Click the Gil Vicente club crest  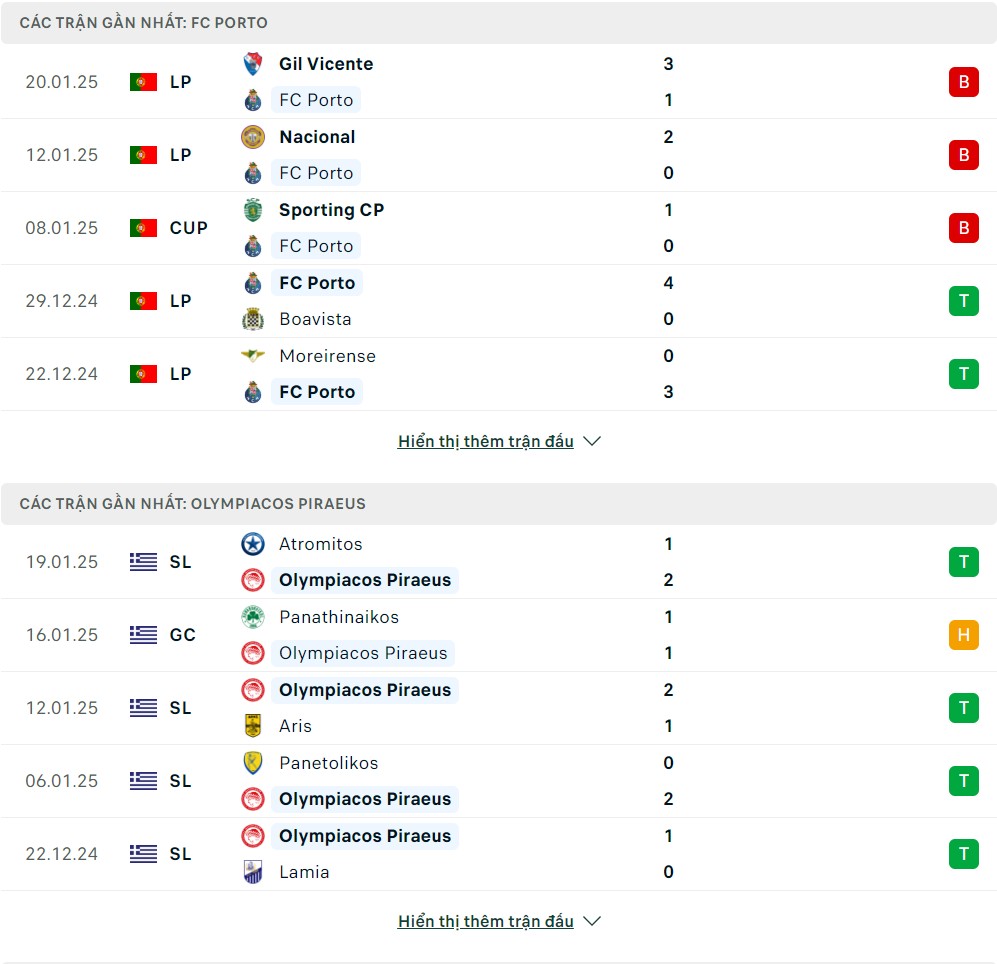[253, 64]
